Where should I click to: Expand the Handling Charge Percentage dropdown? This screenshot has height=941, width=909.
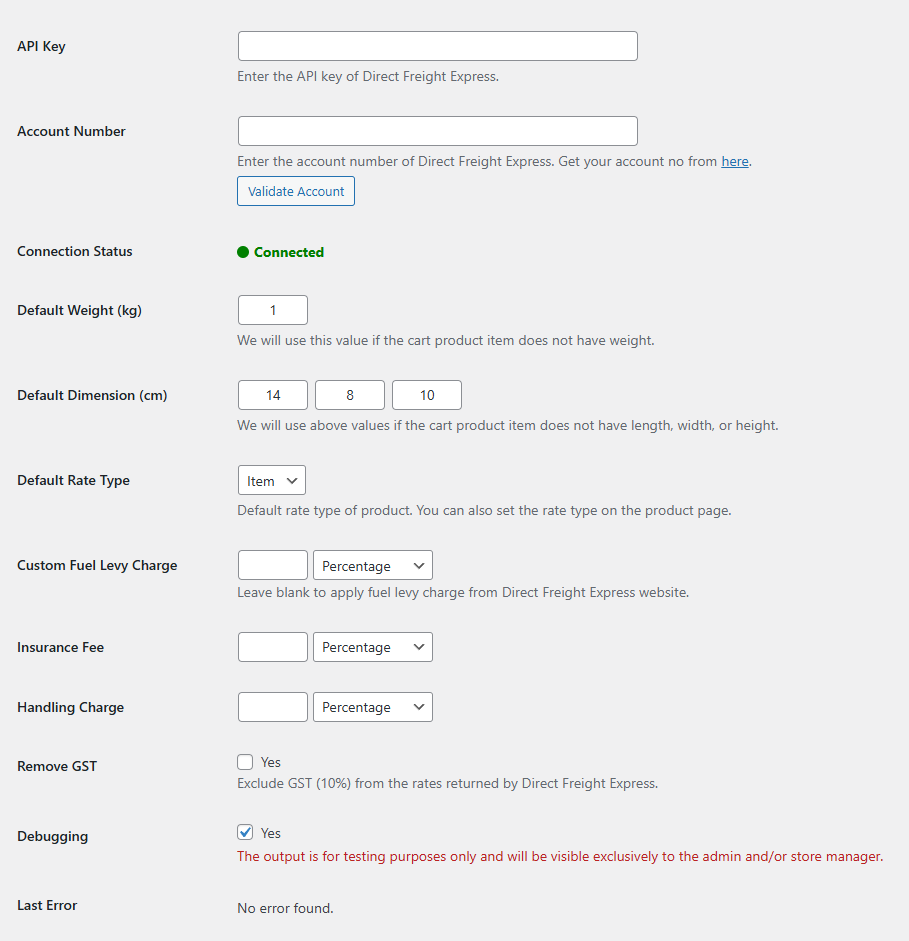373,707
